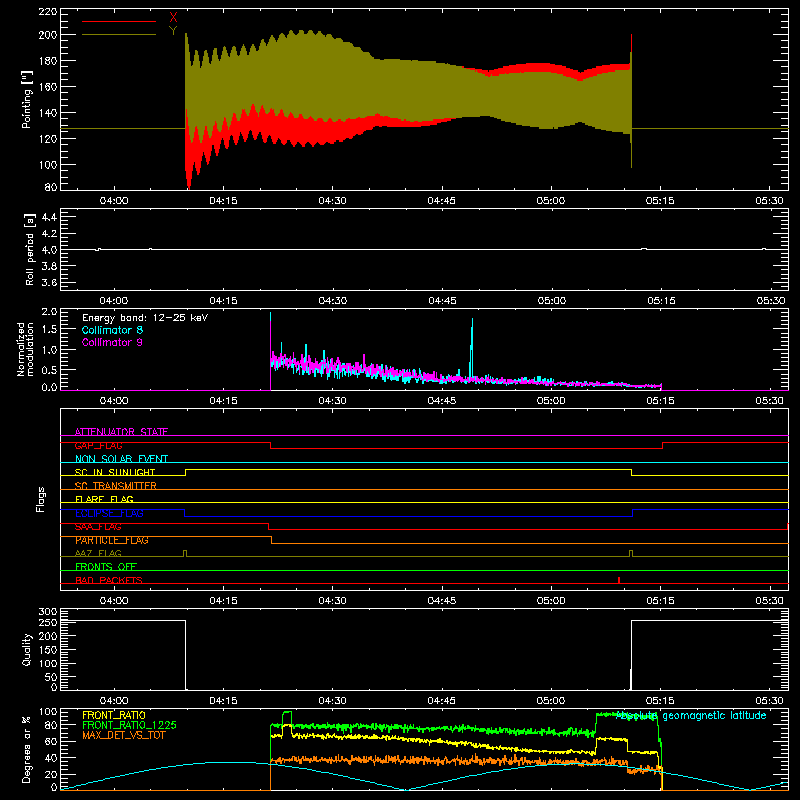This screenshot has width=800, height=800.
Task: Click the first AAZ_FLAG pulse
Action: pos(185,553)
